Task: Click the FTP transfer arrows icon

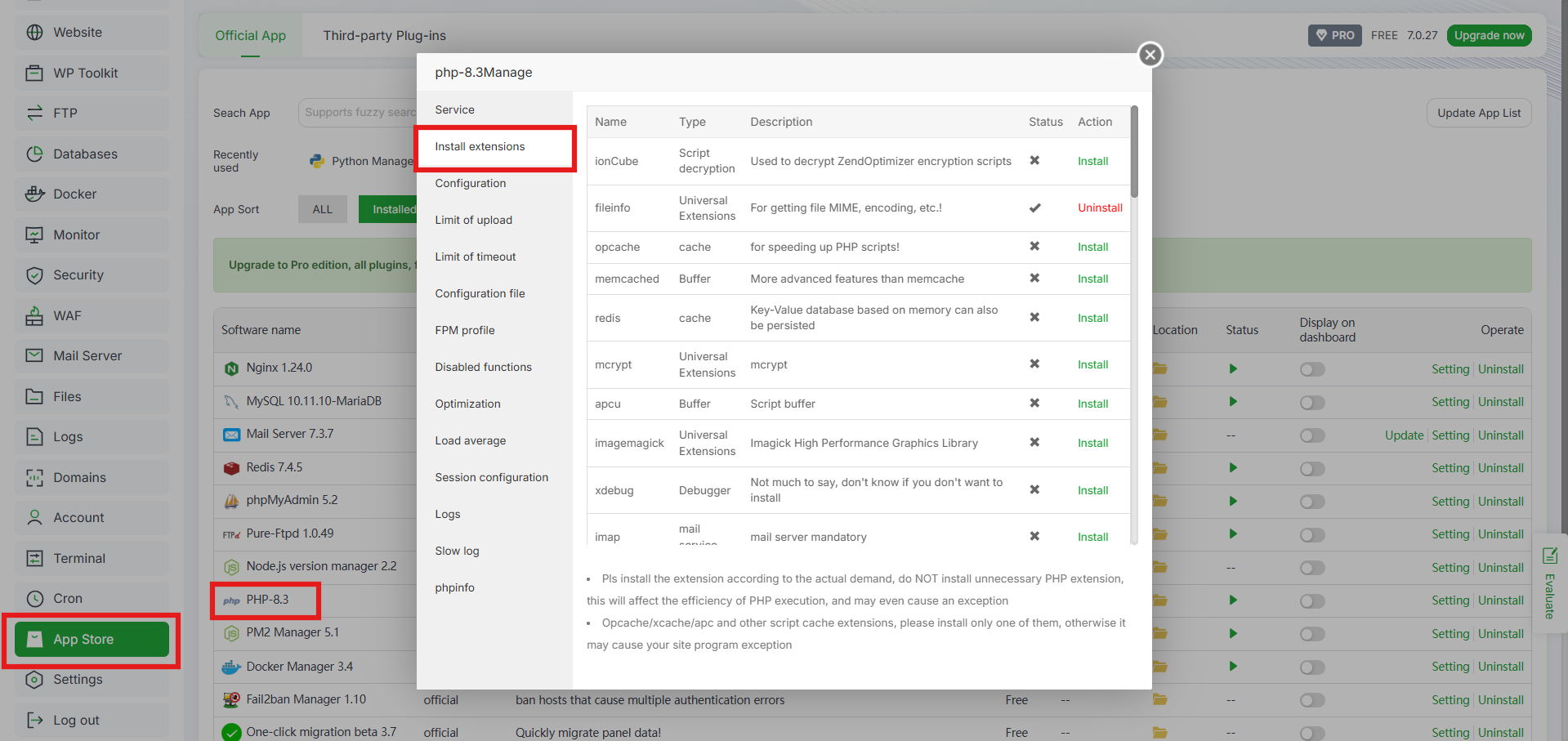Action: 34,113
